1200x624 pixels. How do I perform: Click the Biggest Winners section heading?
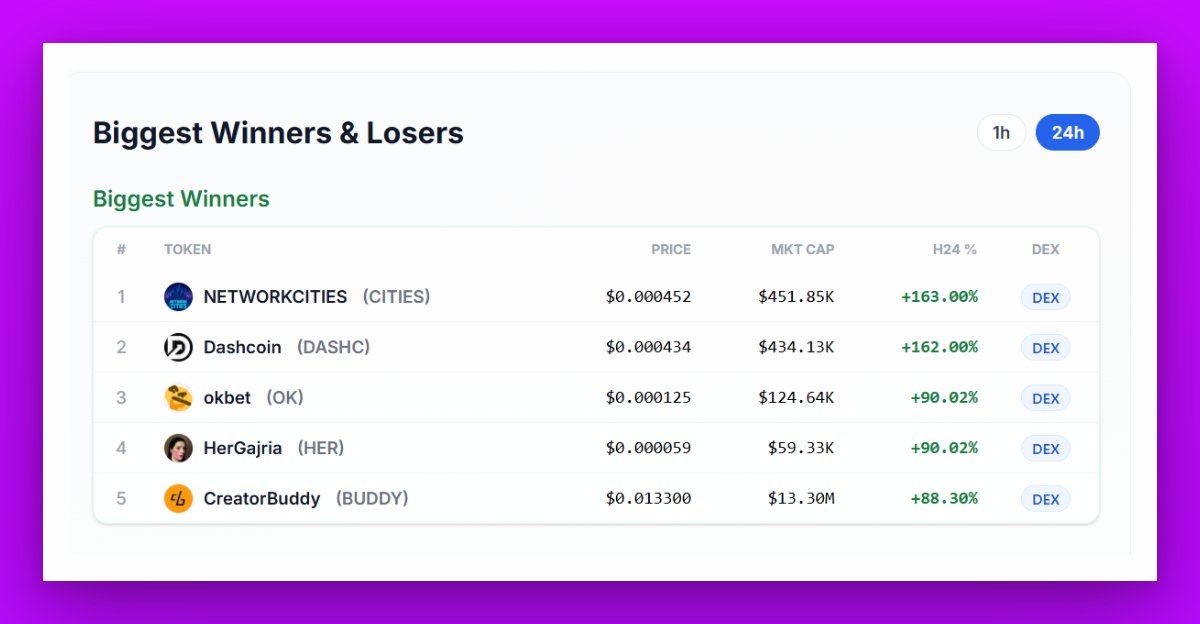click(x=181, y=199)
